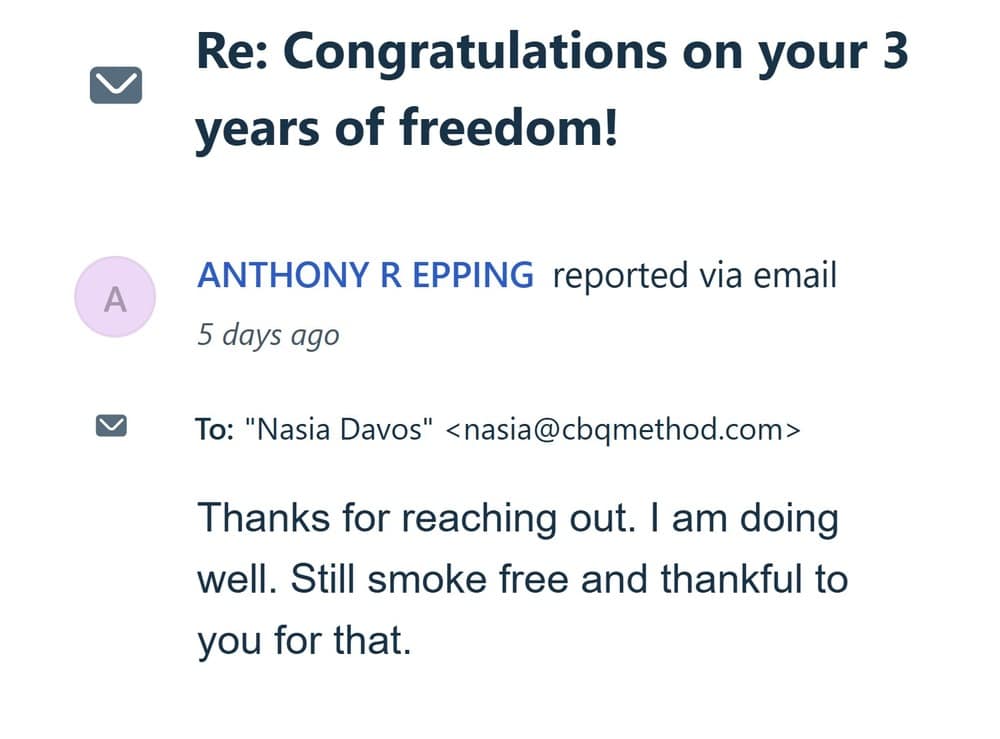Click the word 'Congratulations' in the subject

pyautogui.click(x=473, y=53)
